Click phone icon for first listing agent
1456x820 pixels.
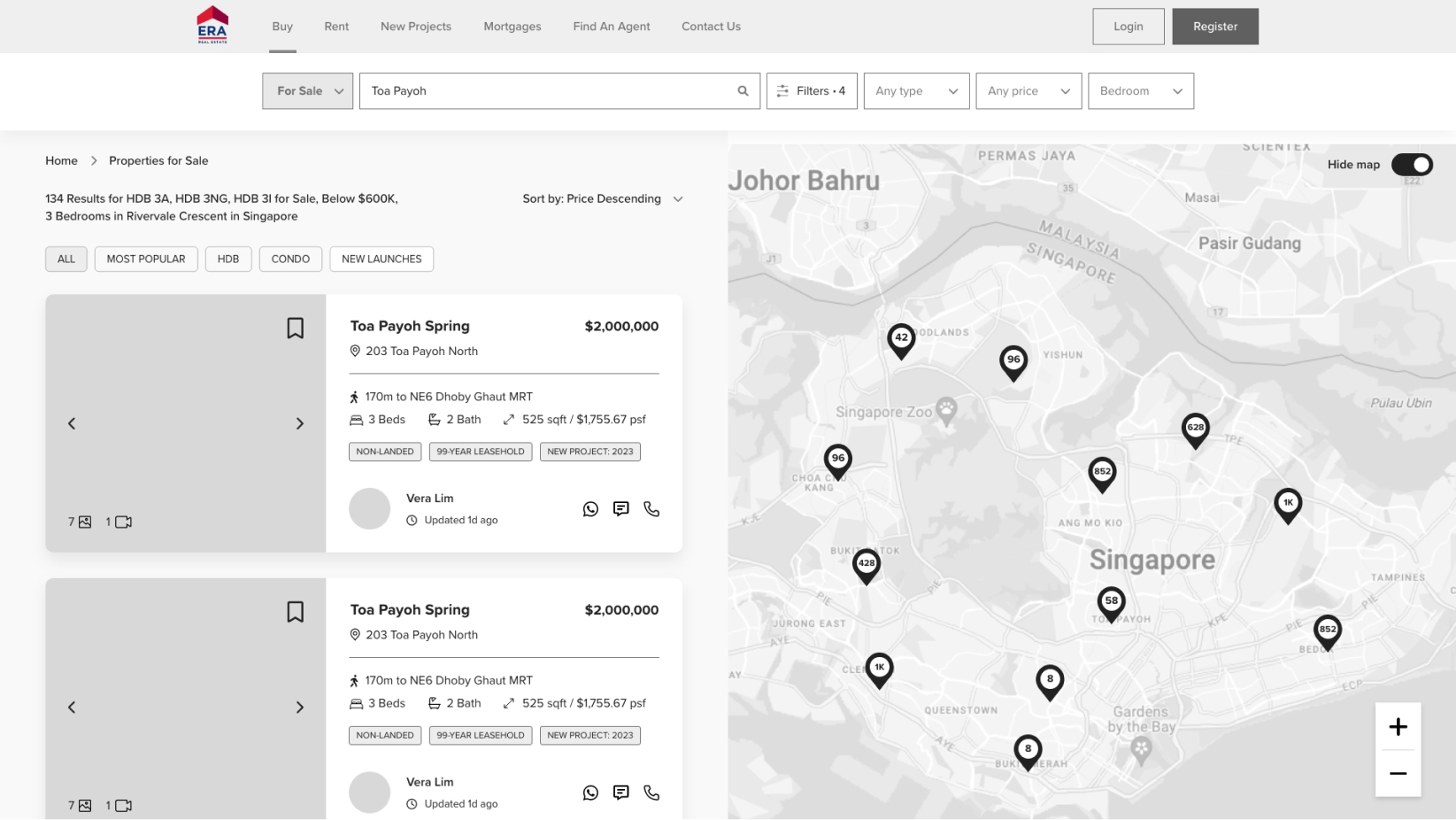pyautogui.click(x=651, y=509)
